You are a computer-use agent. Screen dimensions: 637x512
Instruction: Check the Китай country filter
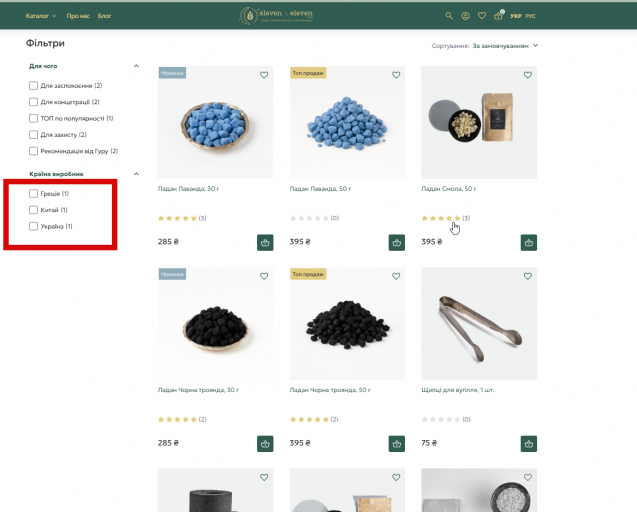tap(33, 210)
